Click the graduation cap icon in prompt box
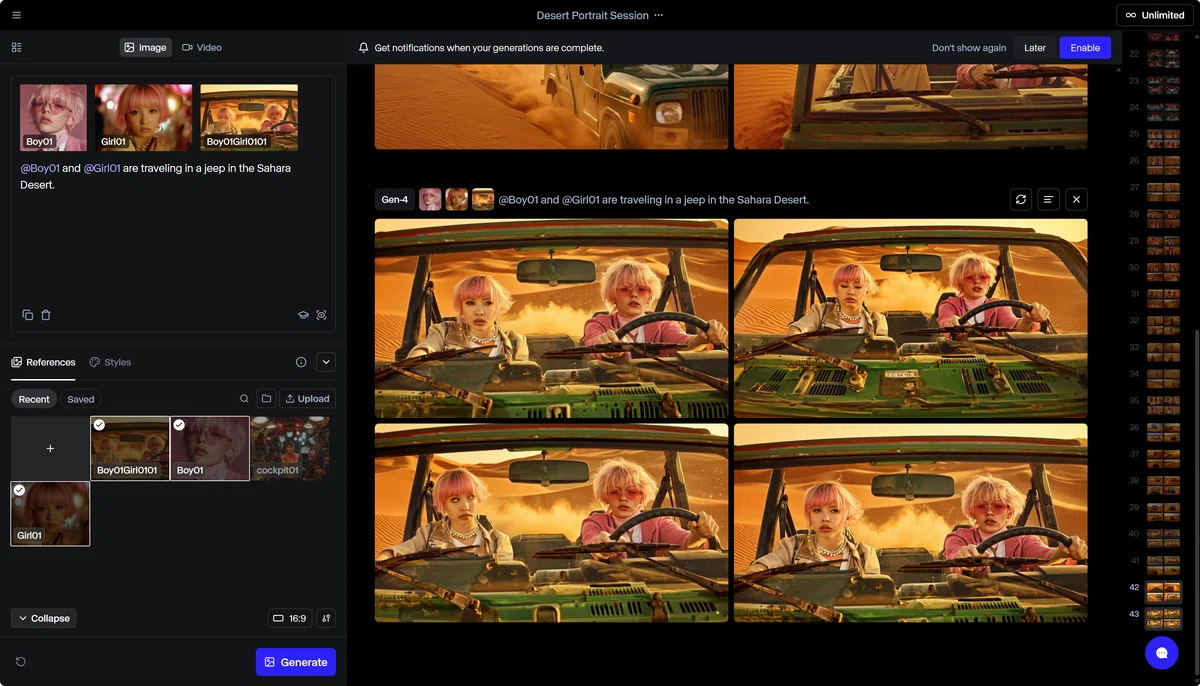The height and width of the screenshot is (686, 1200). [x=303, y=315]
